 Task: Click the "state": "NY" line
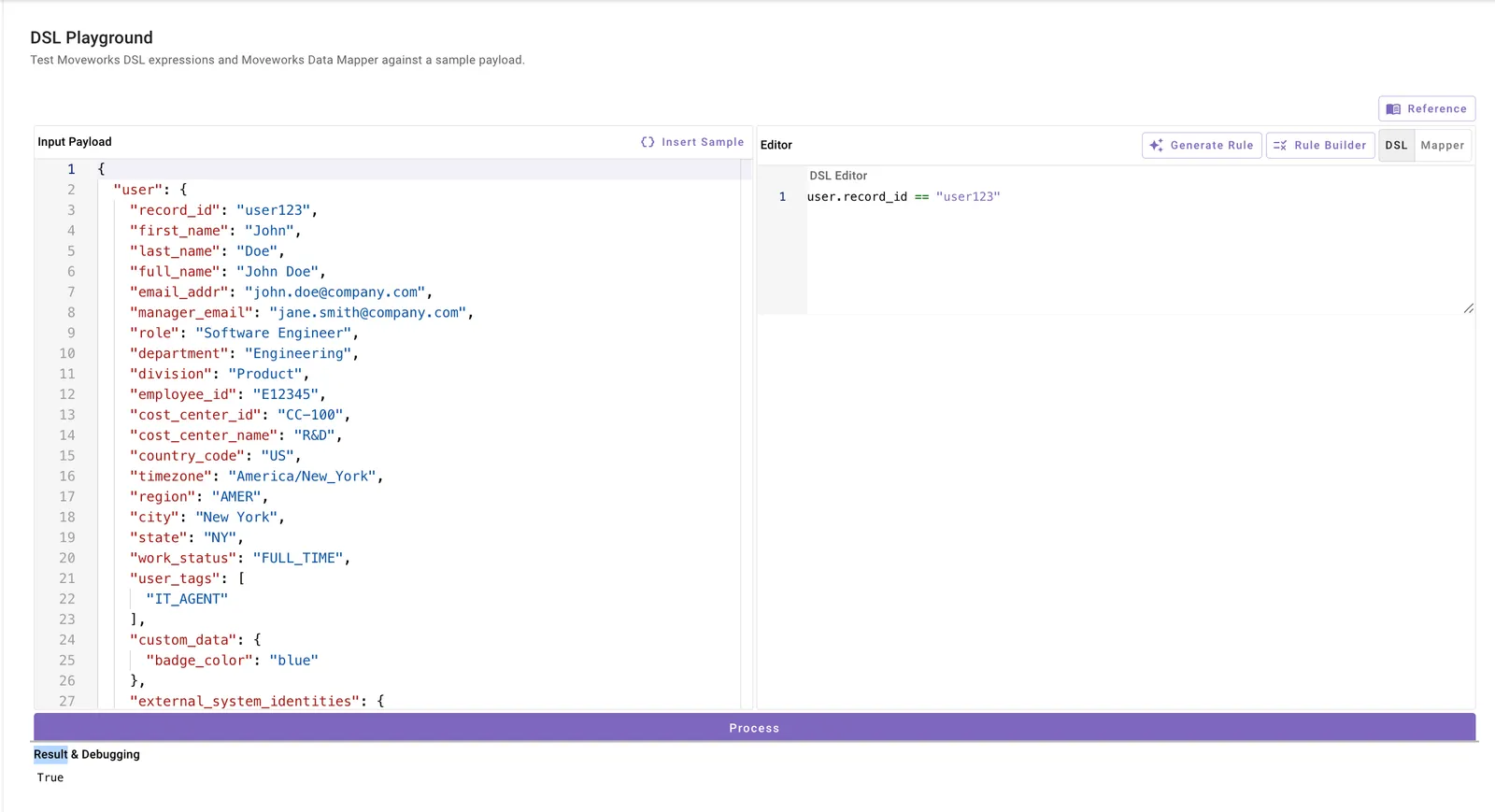[x=186, y=539]
